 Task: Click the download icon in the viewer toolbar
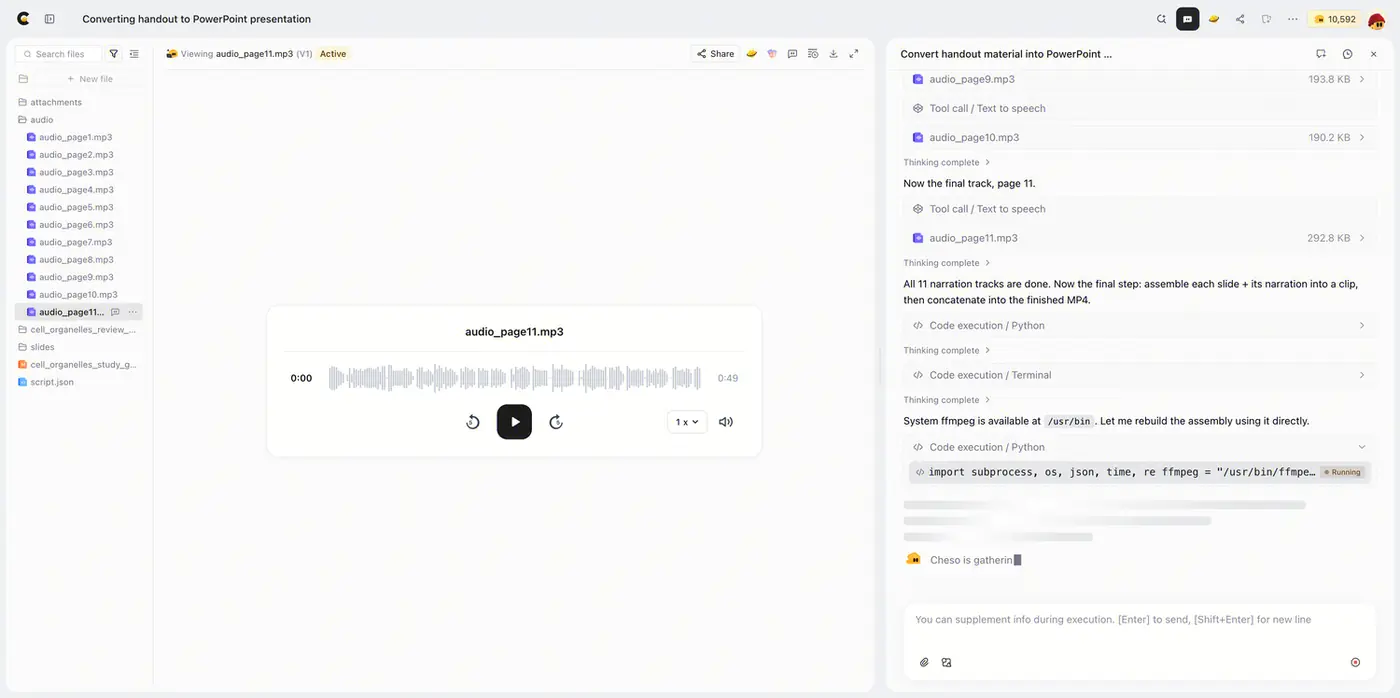[x=833, y=54]
